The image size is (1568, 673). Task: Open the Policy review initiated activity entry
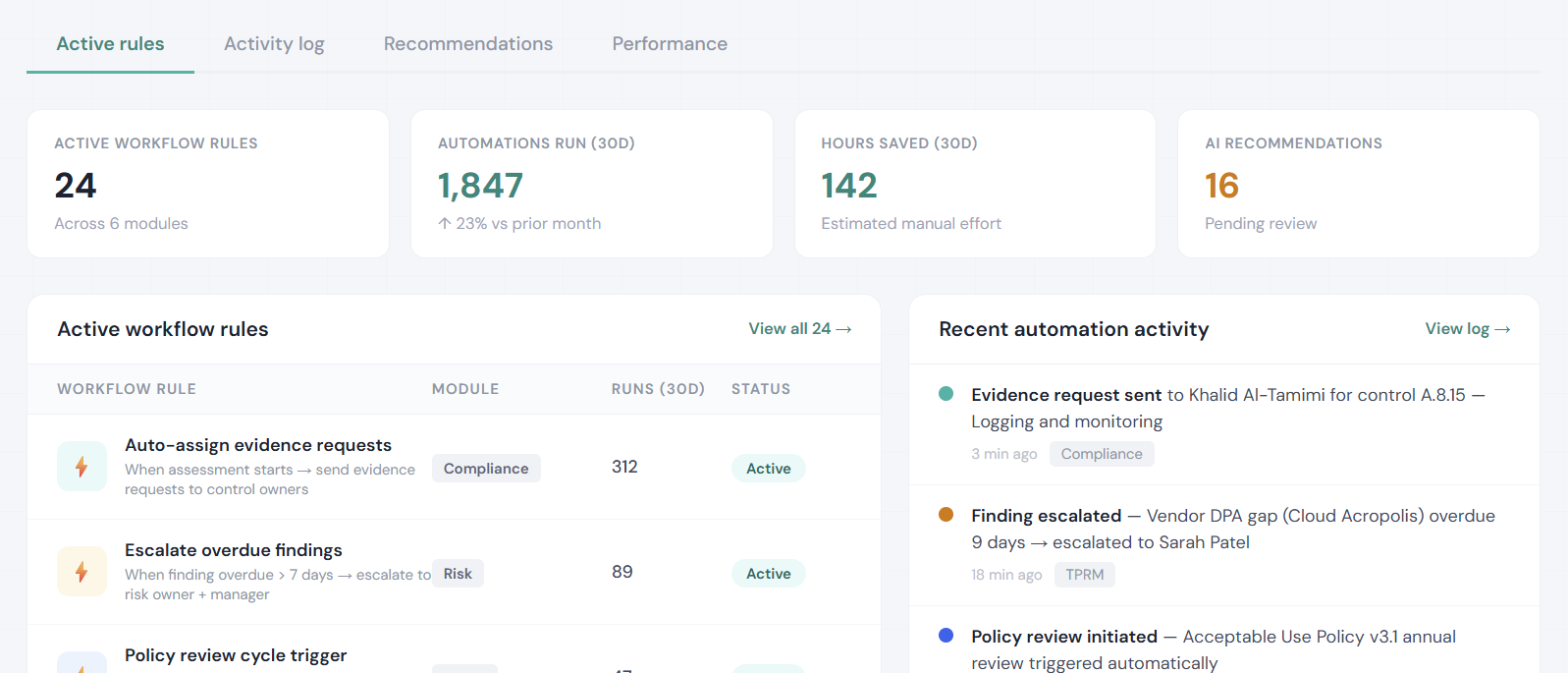point(1224,640)
